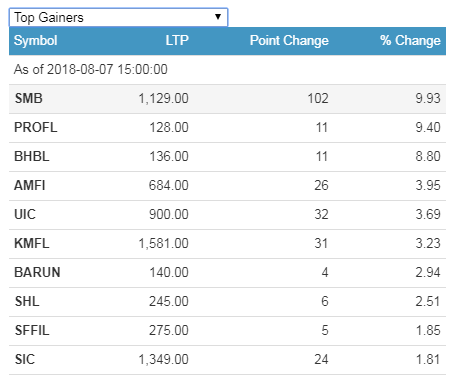
Task: Click the BARUN symbol link
Action: point(37,272)
